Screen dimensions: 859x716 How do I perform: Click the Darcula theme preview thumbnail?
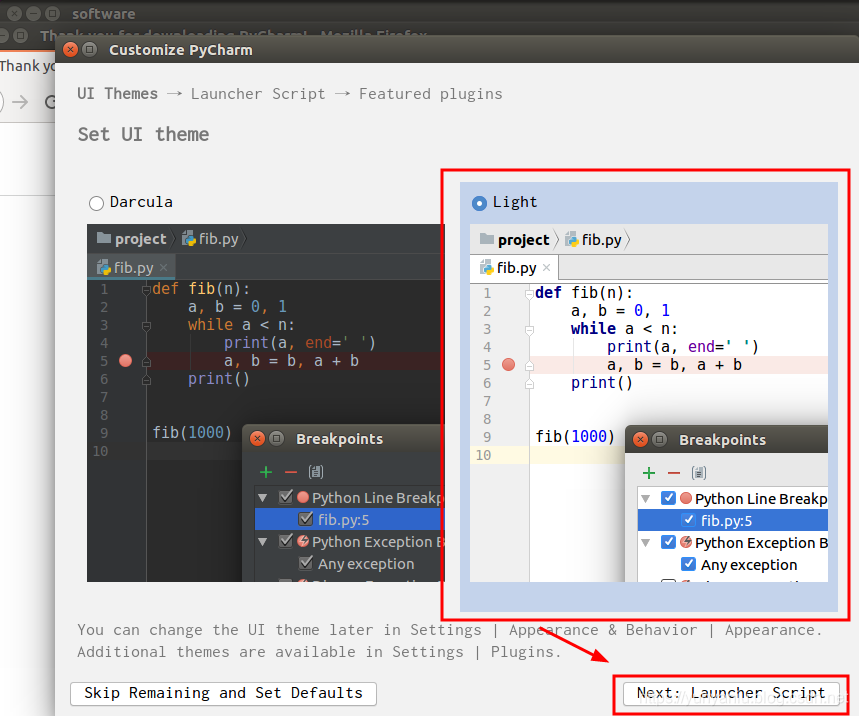[266, 403]
